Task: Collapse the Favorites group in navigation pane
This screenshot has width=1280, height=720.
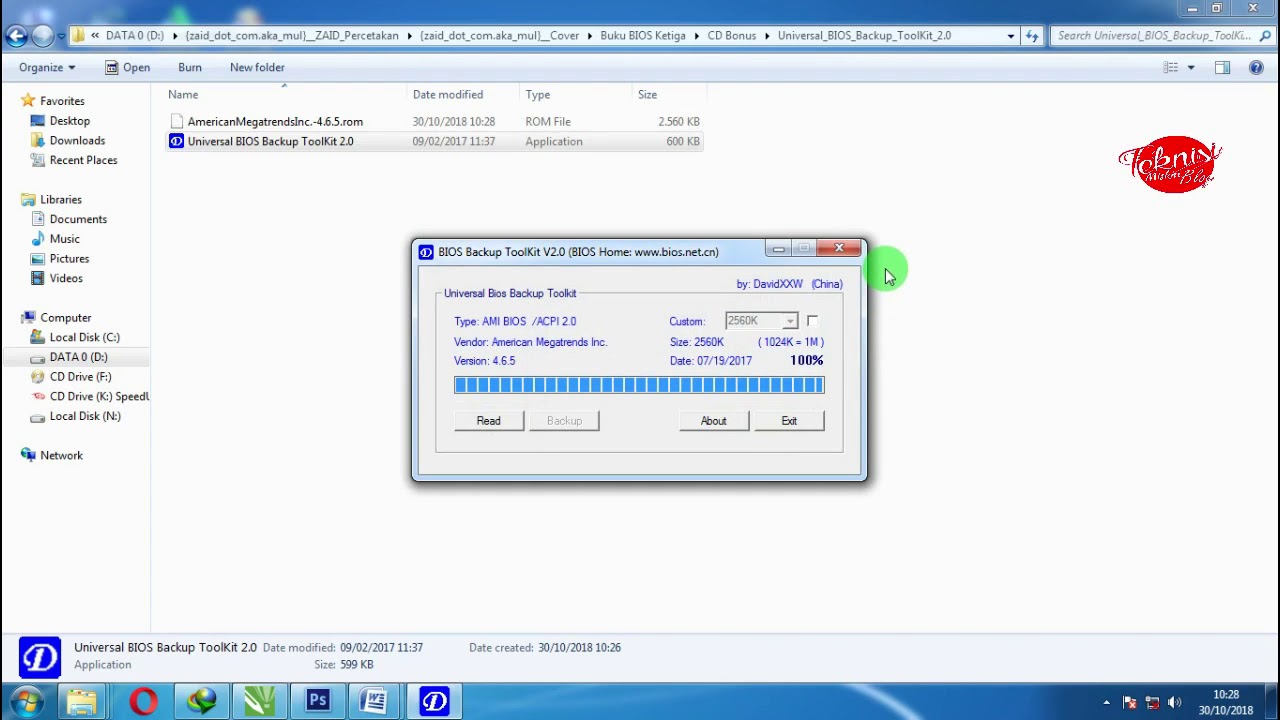Action: (62, 101)
